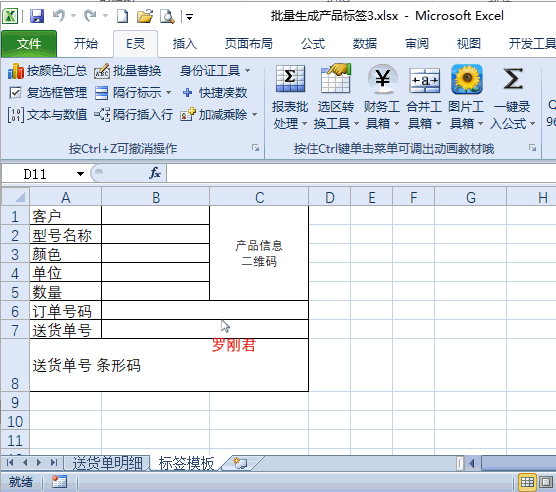Select the entire sheet corner button

[16, 197]
